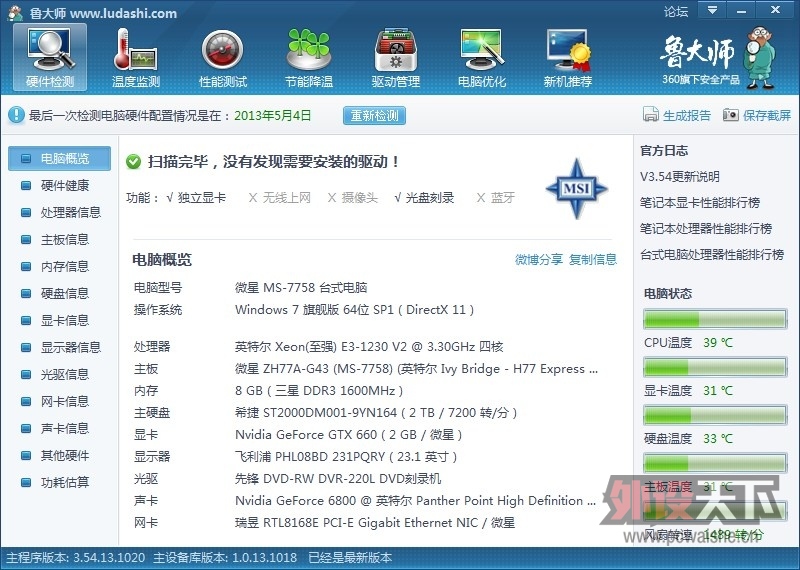Open the 硬件检测 hardware detection icon

coord(50,51)
